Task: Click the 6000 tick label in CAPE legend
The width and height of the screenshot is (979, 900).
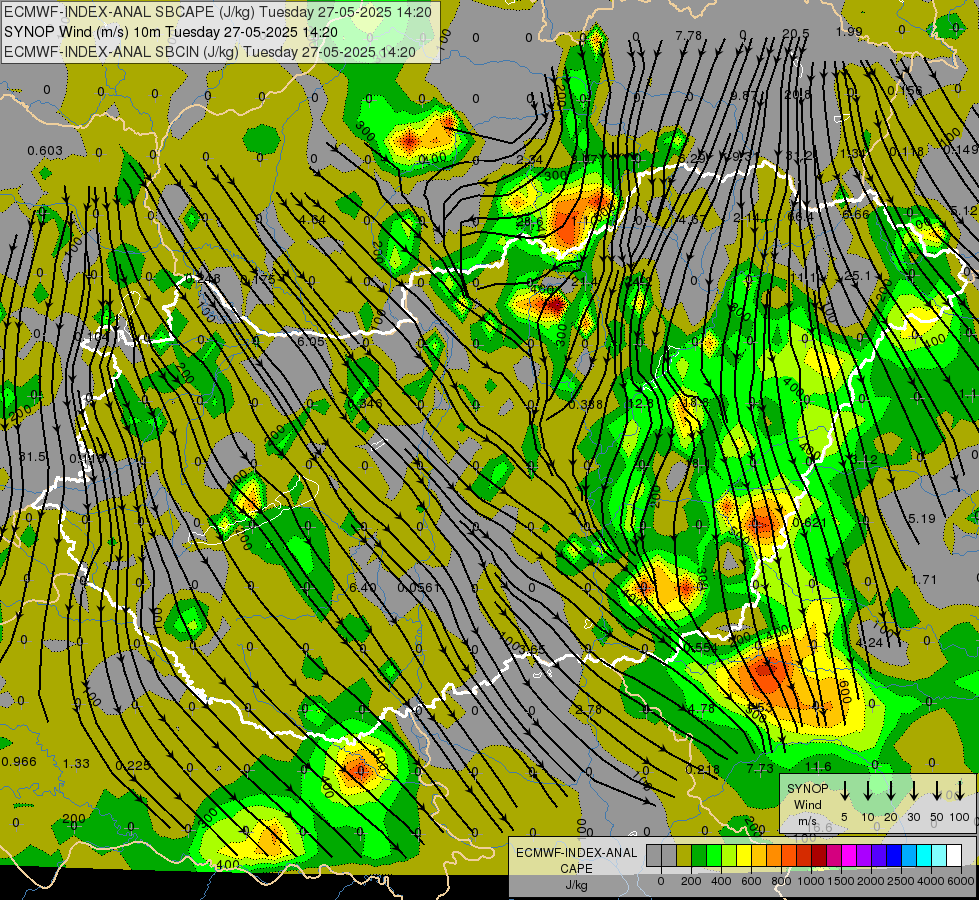Action: (961, 881)
